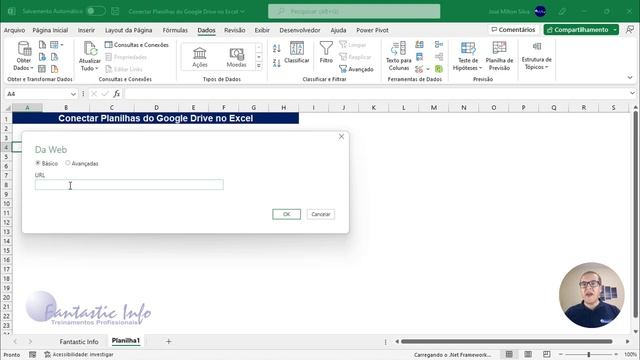Viewport: 640px width, 360px height.
Task: Click Cancelar in the Da Web dialog
Action: tap(321, 214)
